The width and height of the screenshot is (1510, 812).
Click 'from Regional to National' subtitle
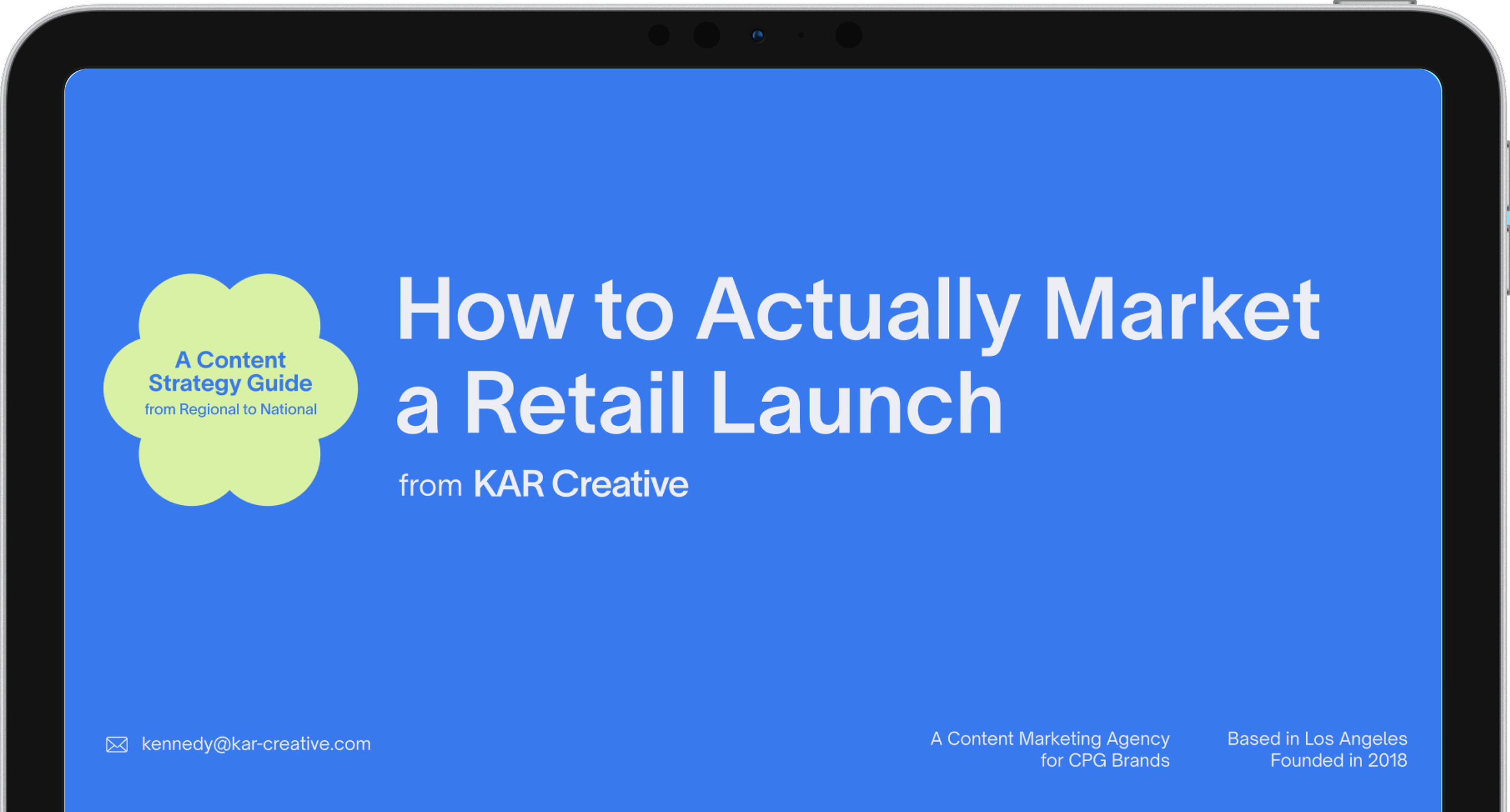point(230,409)
